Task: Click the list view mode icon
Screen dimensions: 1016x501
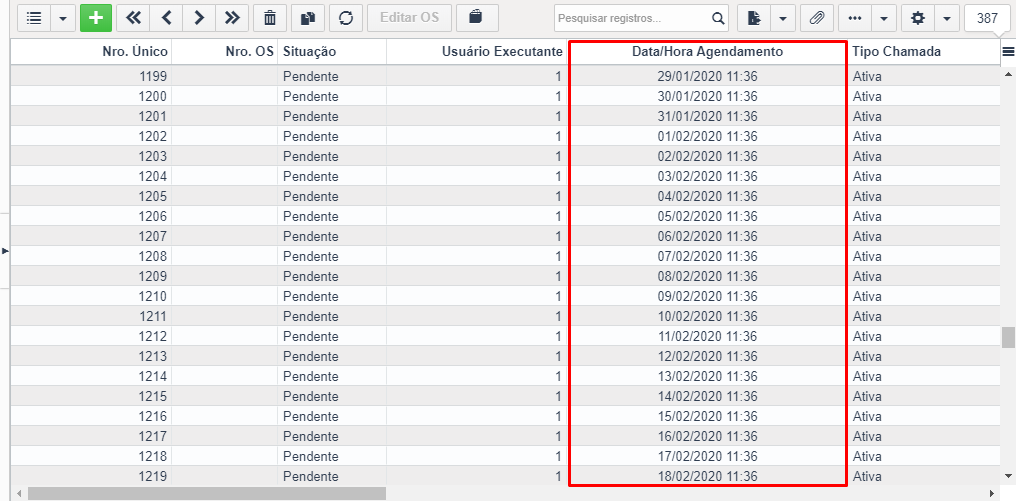Action: pos(34,18)
